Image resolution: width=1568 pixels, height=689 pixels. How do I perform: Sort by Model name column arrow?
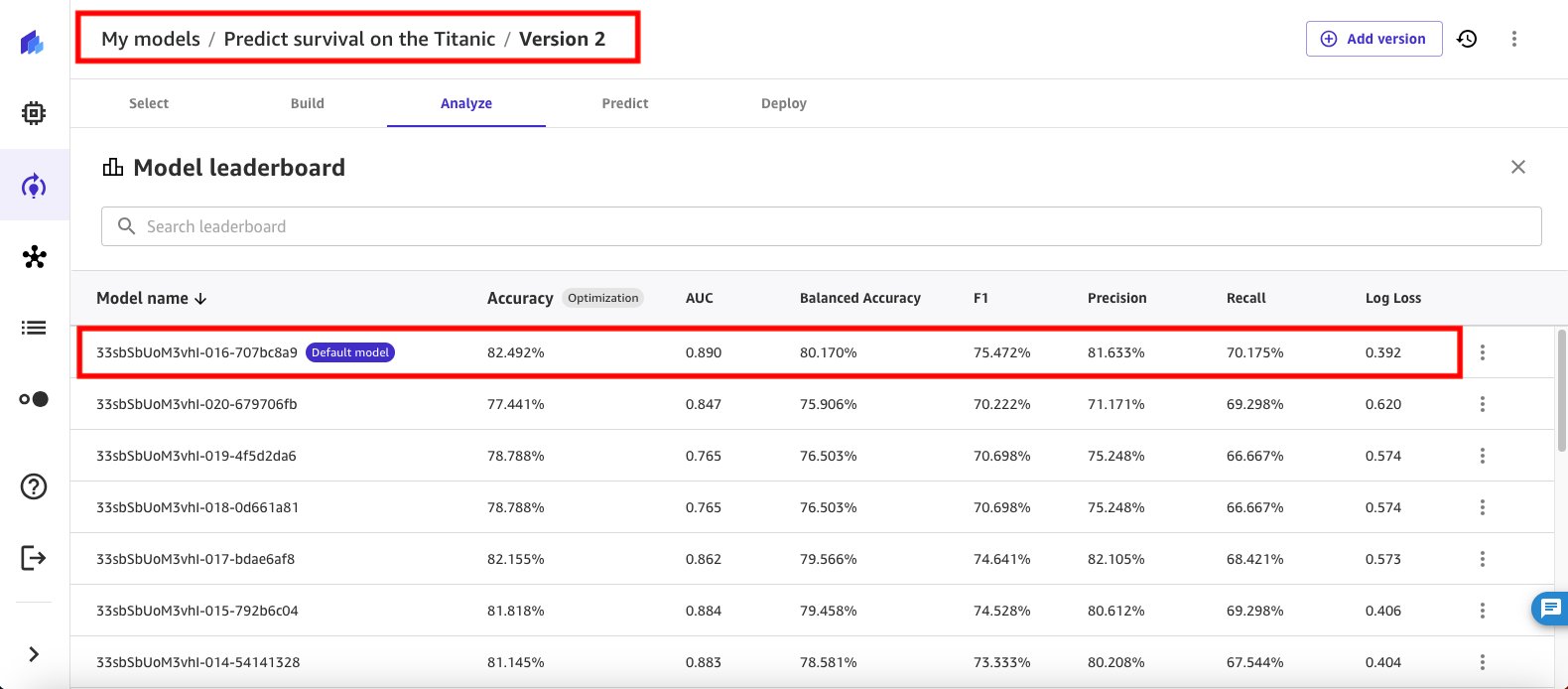(200, 299)
